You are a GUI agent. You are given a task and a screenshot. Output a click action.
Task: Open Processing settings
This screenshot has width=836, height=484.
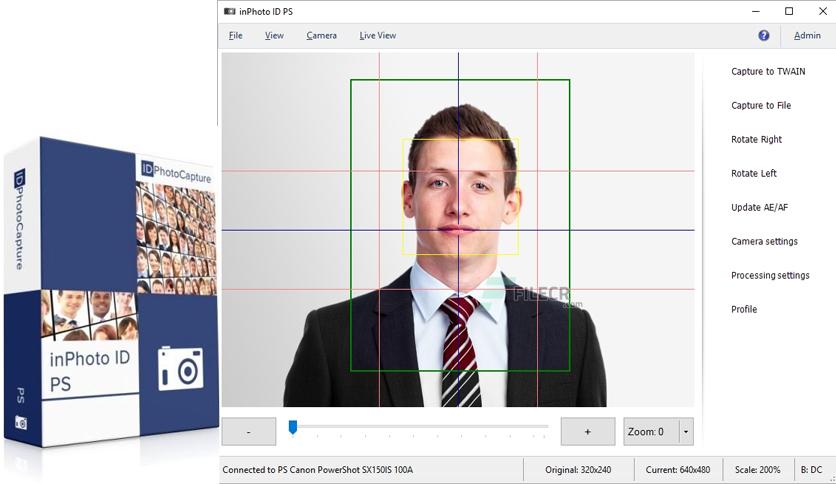(x=770, y=276)
